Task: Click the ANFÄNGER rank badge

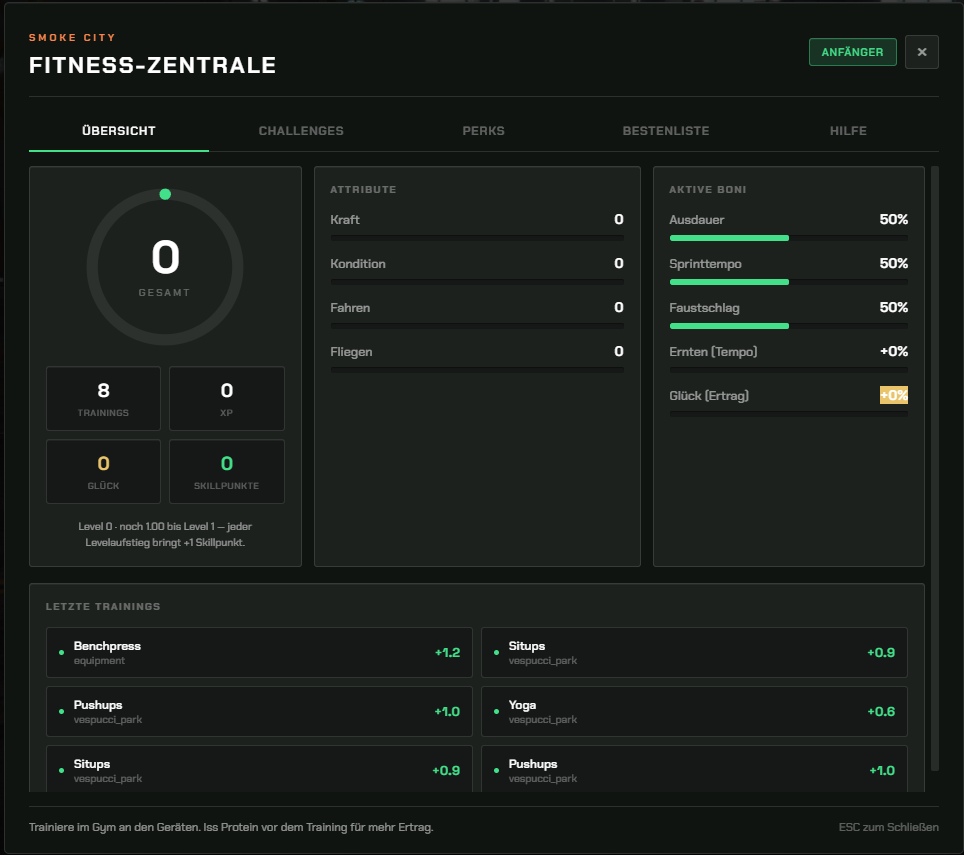Action: 852,52
